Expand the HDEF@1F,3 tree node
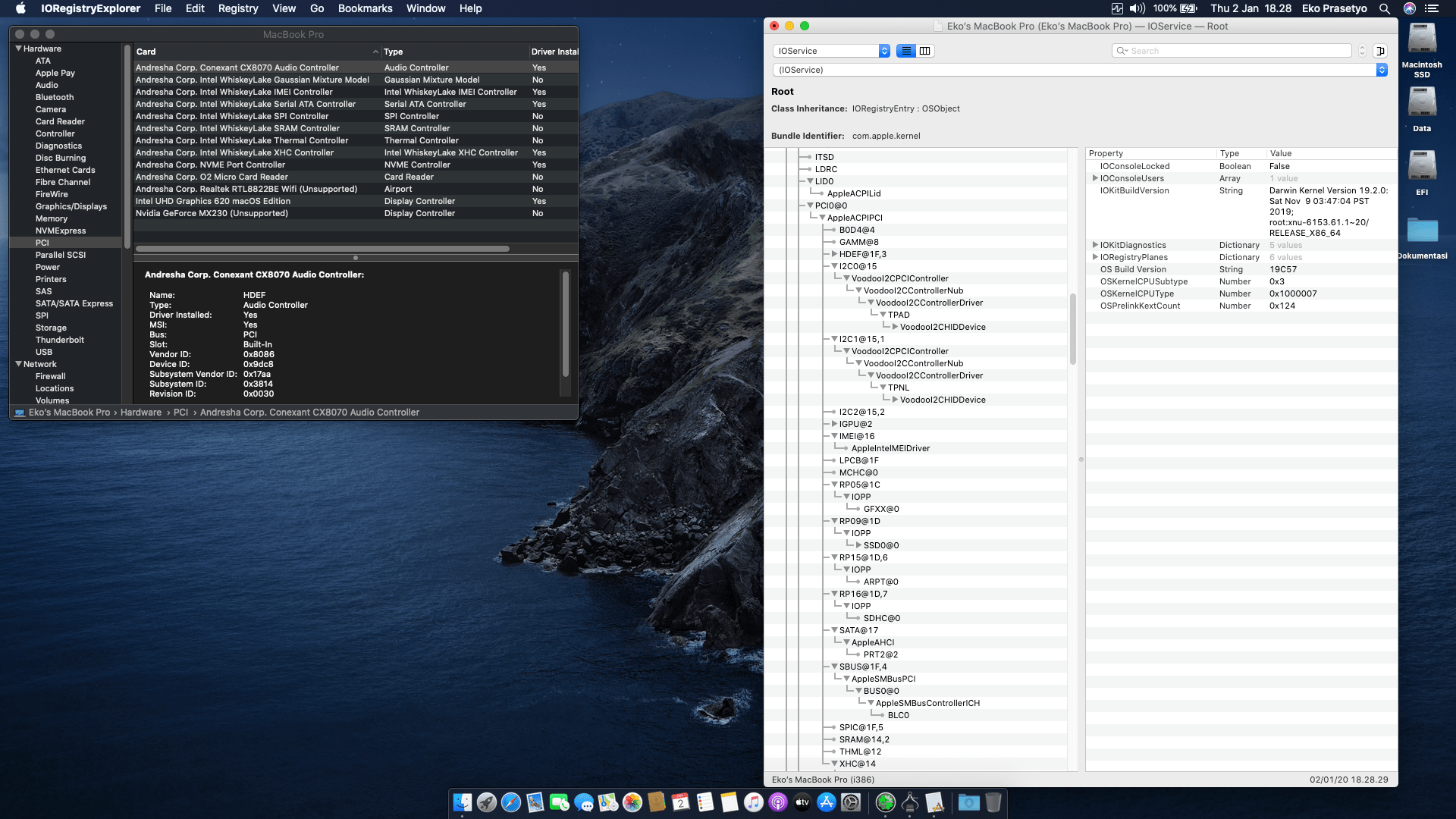Viewport: 1456px width, 819px height. click(834, 254)
